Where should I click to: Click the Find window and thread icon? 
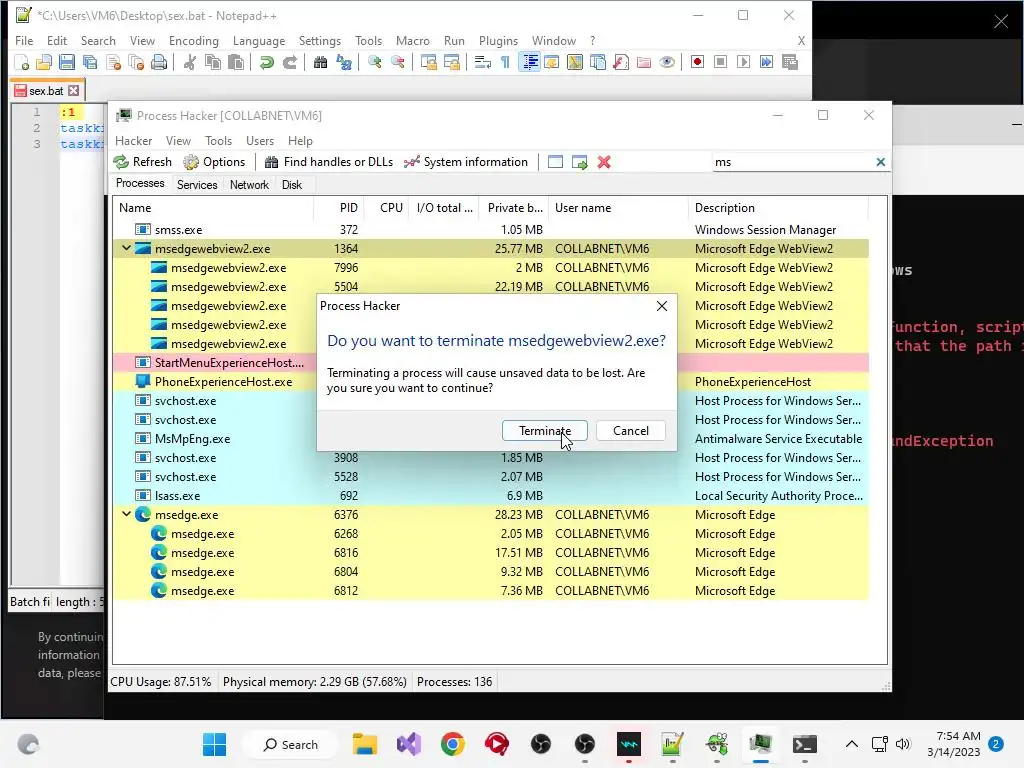tap(579, 162)
